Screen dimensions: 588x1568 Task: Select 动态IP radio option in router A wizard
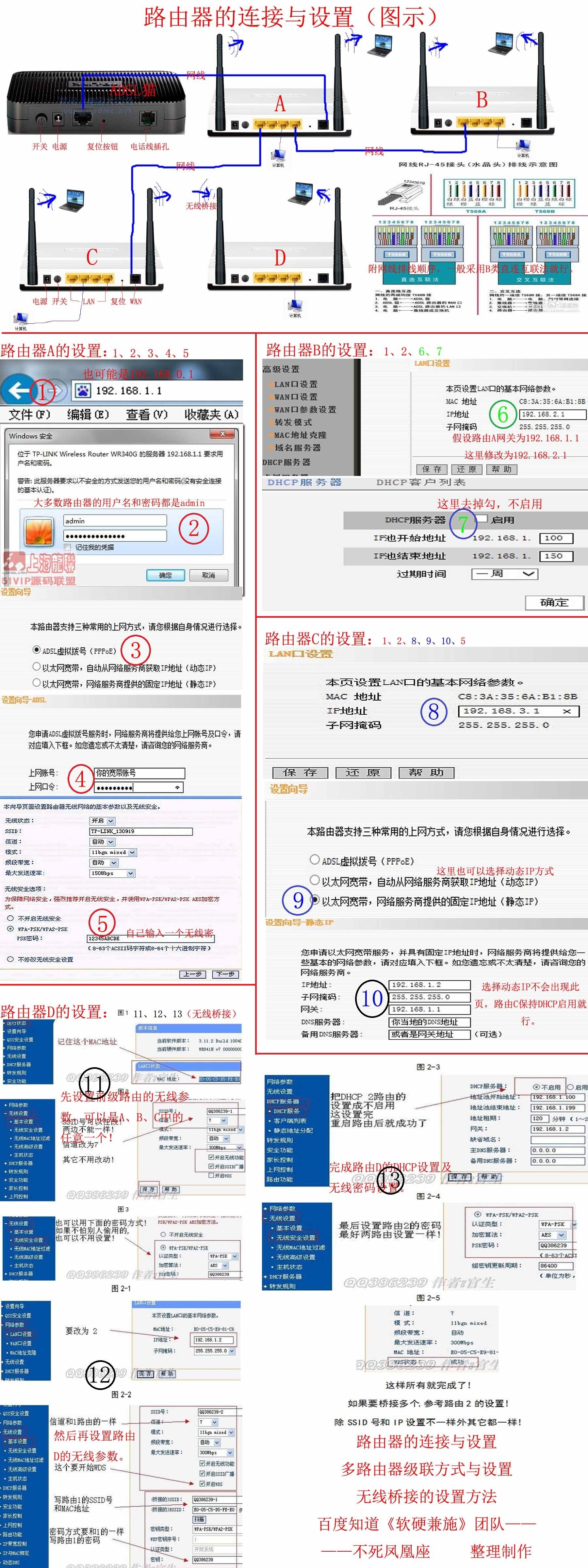tap(37, 666)
